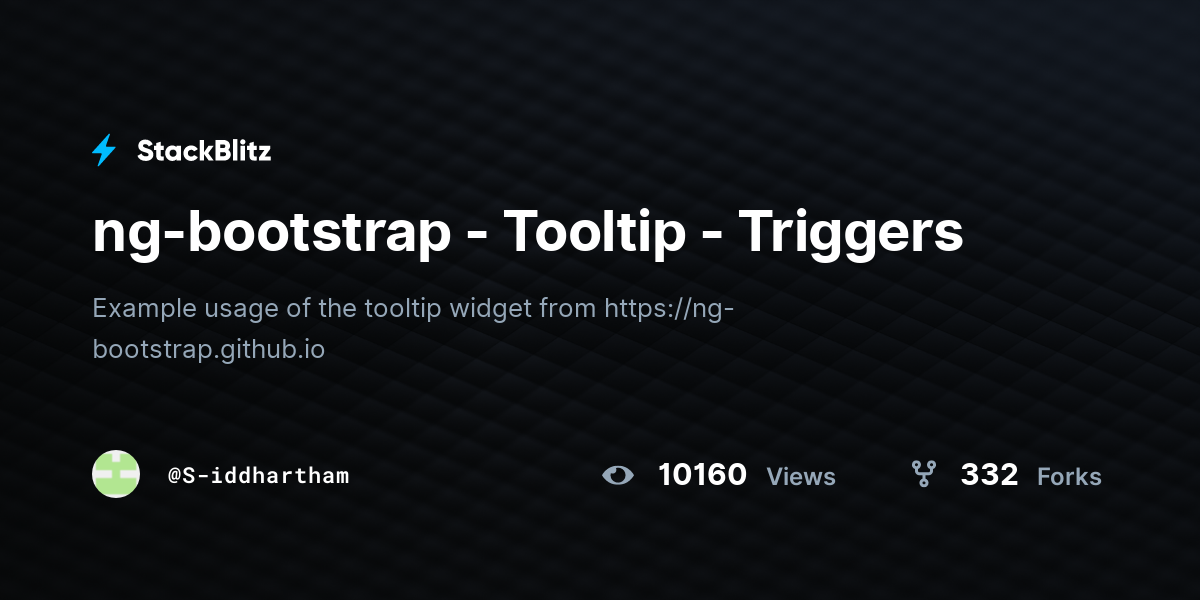Open the https://ng- link in description
The width and height of the screenshot is (1200, 600).
669,307
